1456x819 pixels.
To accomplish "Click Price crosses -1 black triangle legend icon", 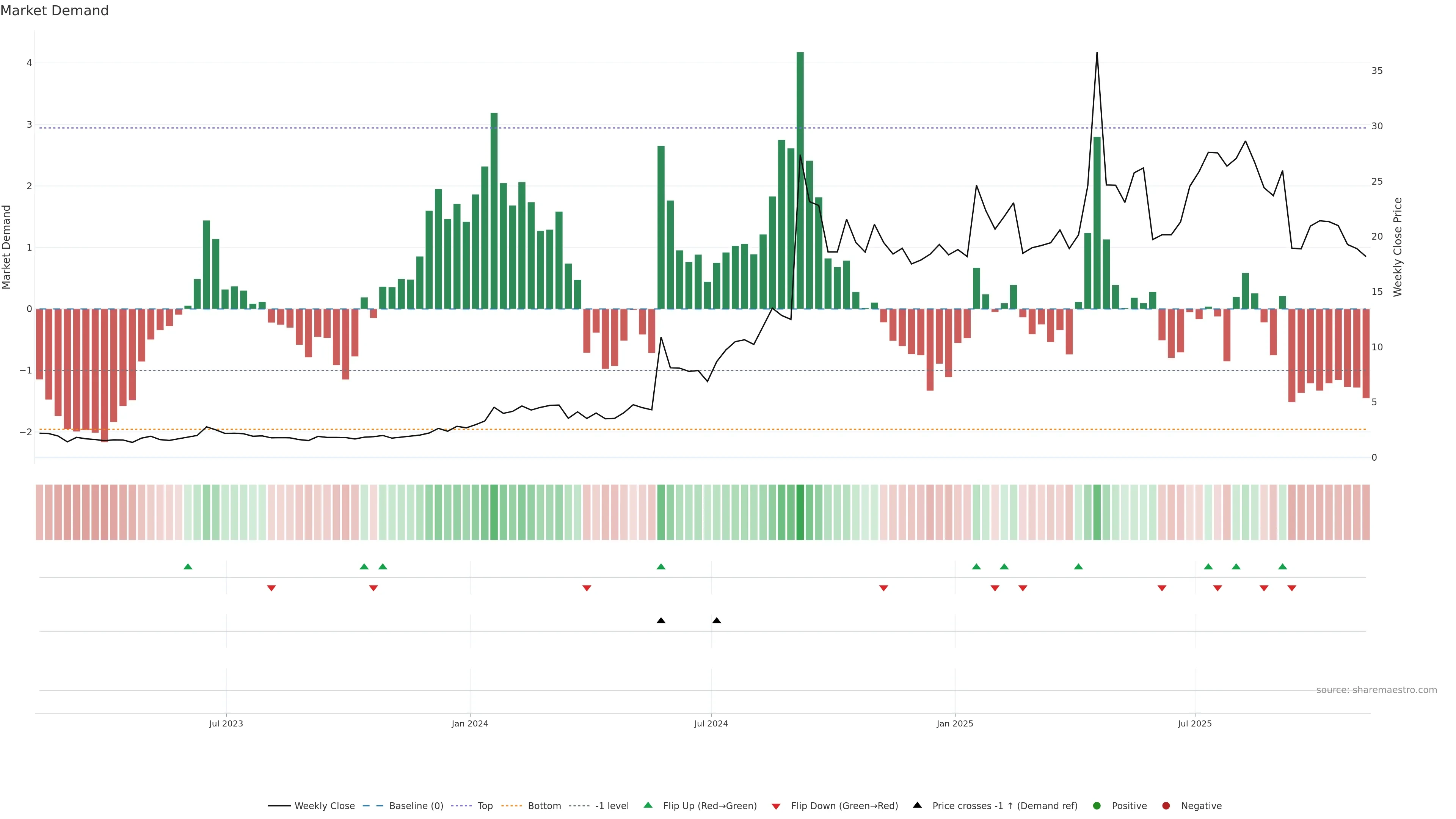I will click(917, 805).
